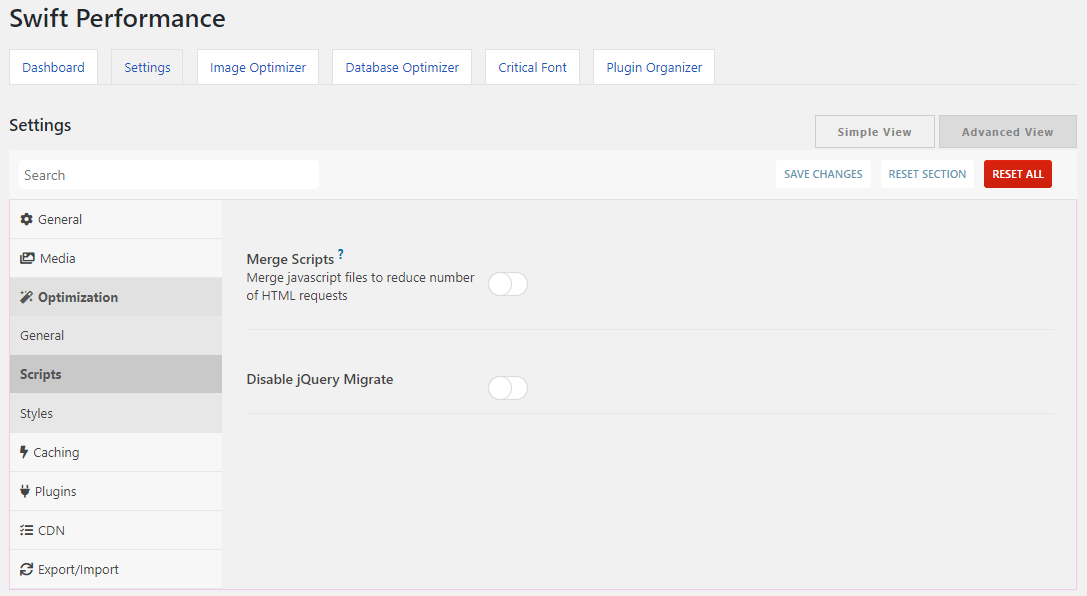Collapse the Optimization section in sidebar
Image resolution: width=1087 pixels, height=596 pixels.
pyautogui.click(x=78, y=297)
